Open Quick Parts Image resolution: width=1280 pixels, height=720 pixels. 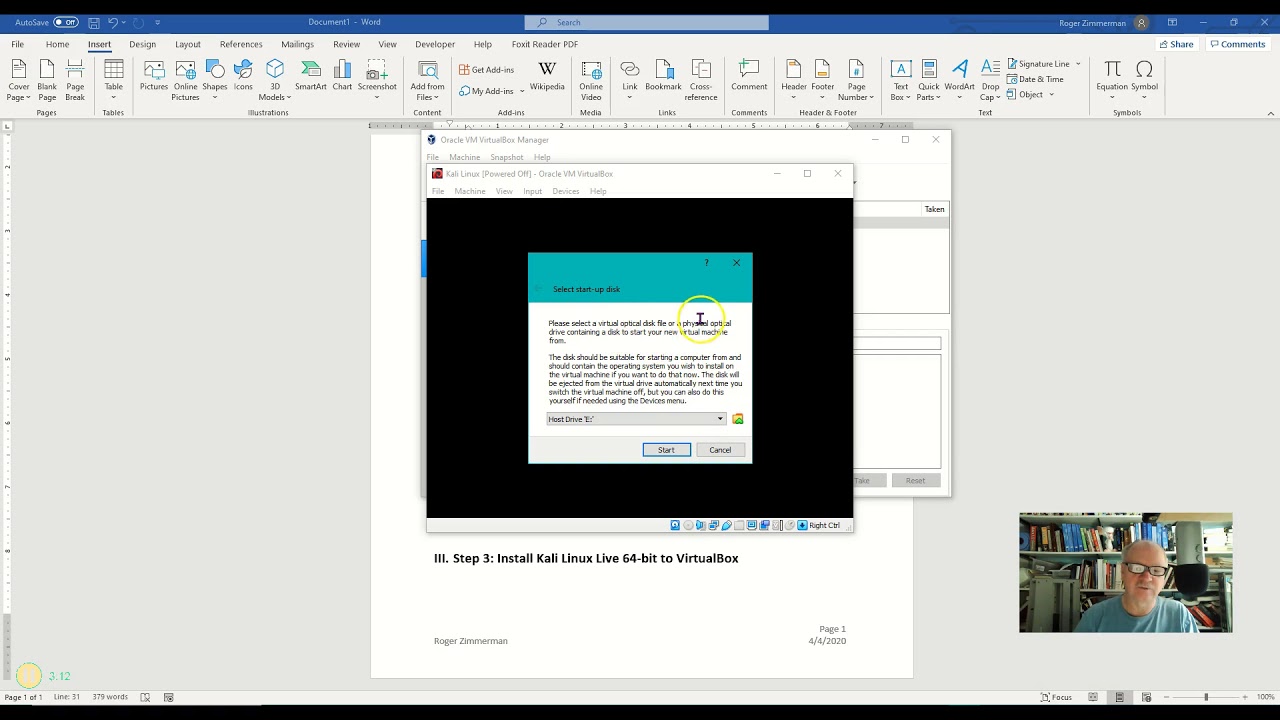(929, 80)
